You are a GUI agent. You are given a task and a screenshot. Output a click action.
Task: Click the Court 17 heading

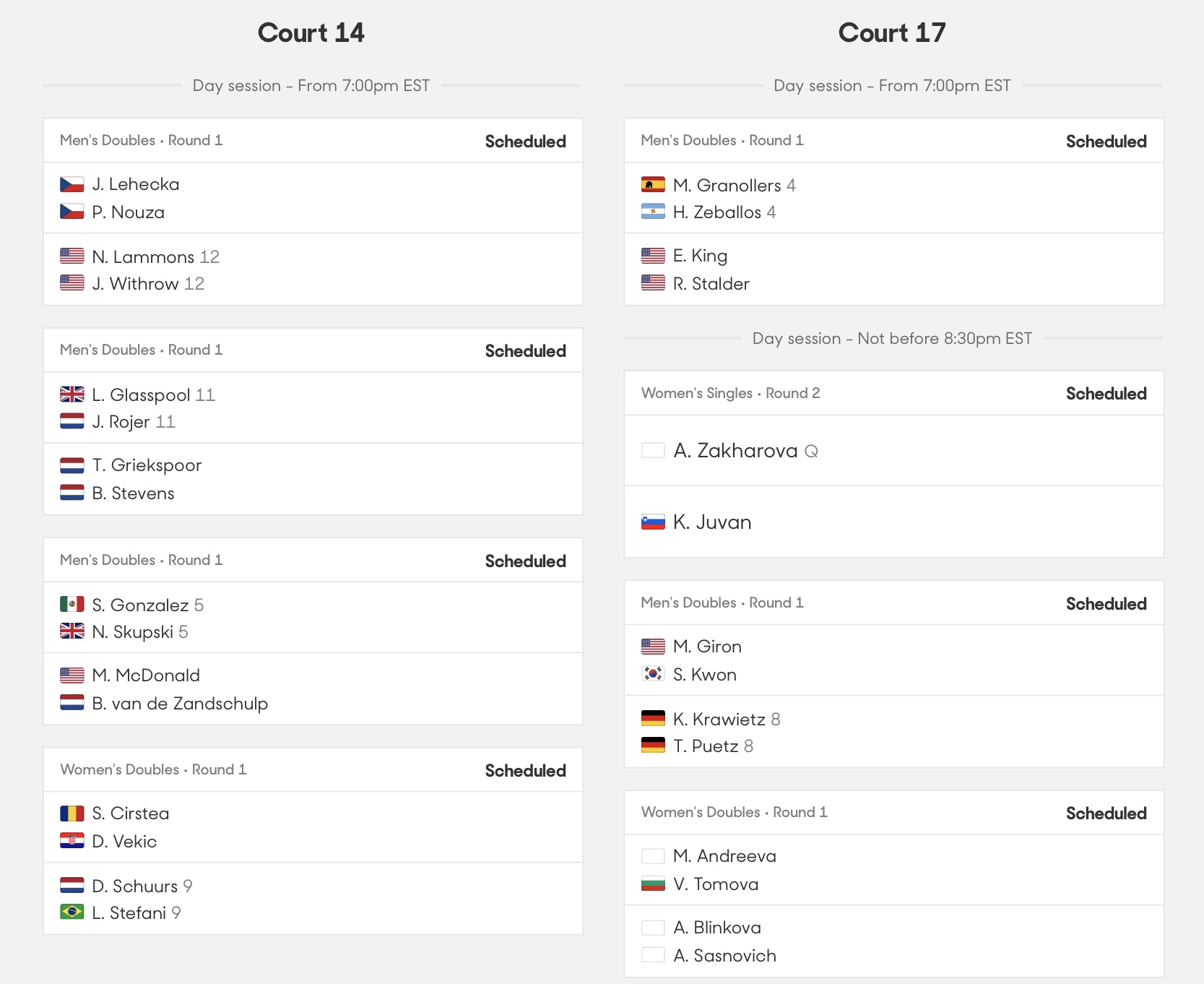(x=892, y=33)
